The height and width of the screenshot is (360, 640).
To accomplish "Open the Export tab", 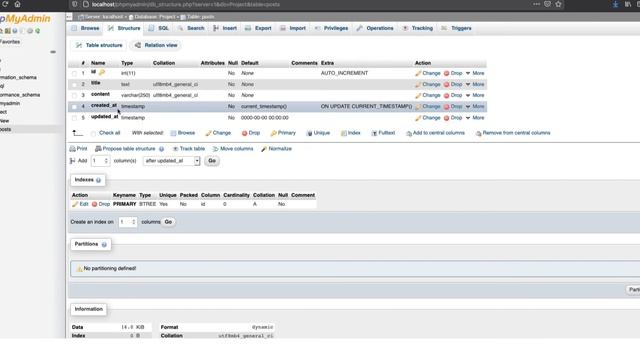I will [258, 28].
